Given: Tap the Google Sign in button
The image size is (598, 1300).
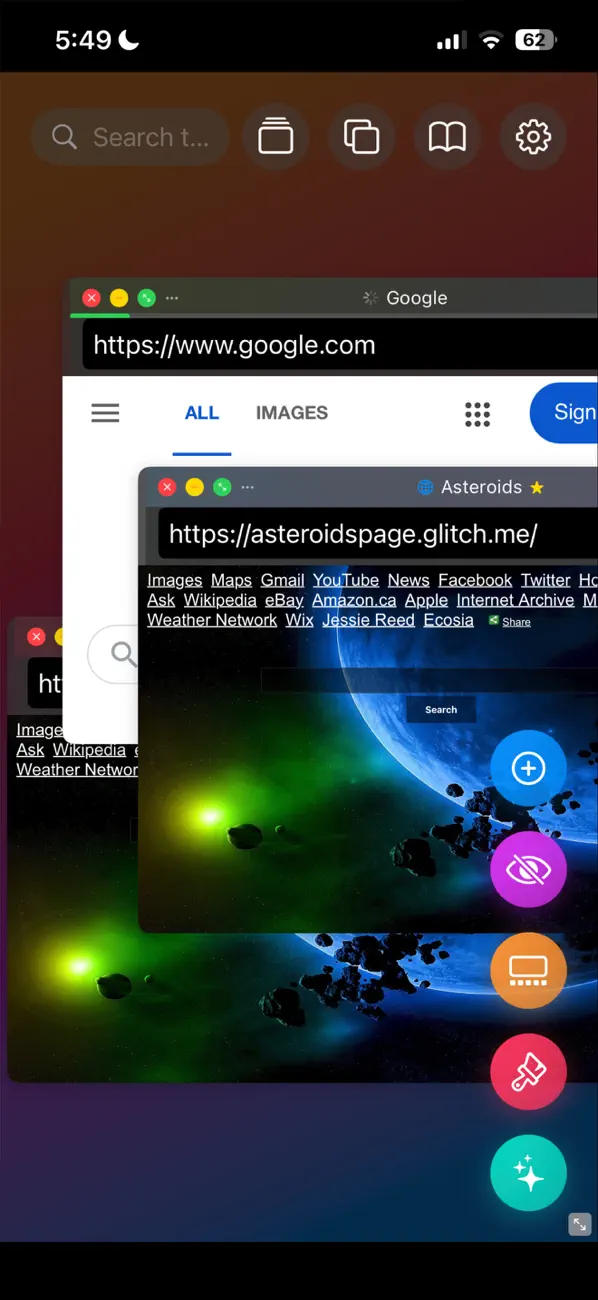Looking at the screenshot, I should click(x=565, y=412).
